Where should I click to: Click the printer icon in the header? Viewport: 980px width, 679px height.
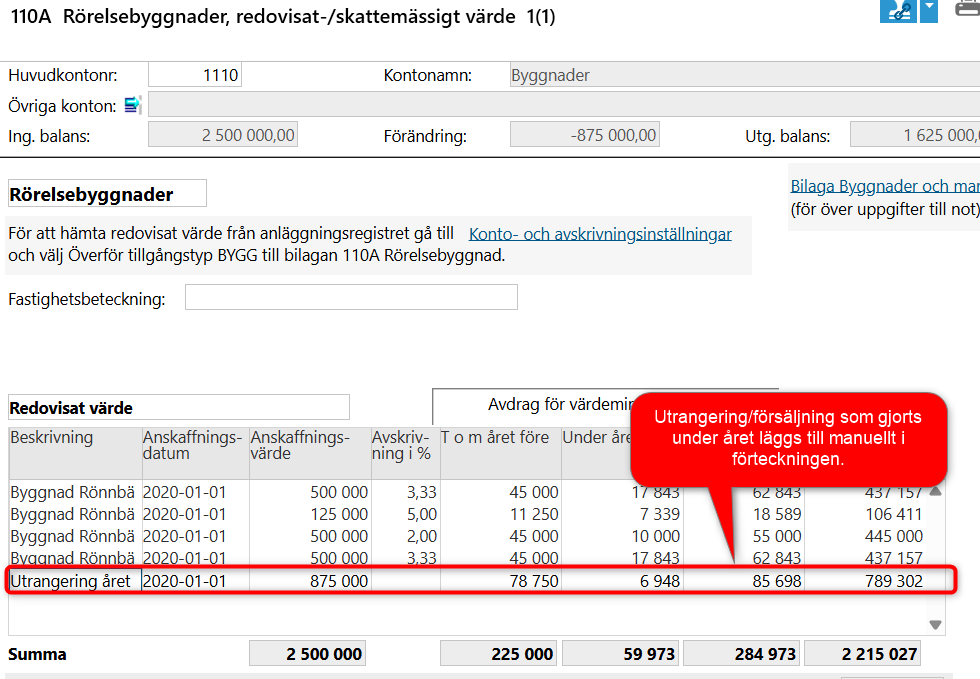click(x=968, y=9)
